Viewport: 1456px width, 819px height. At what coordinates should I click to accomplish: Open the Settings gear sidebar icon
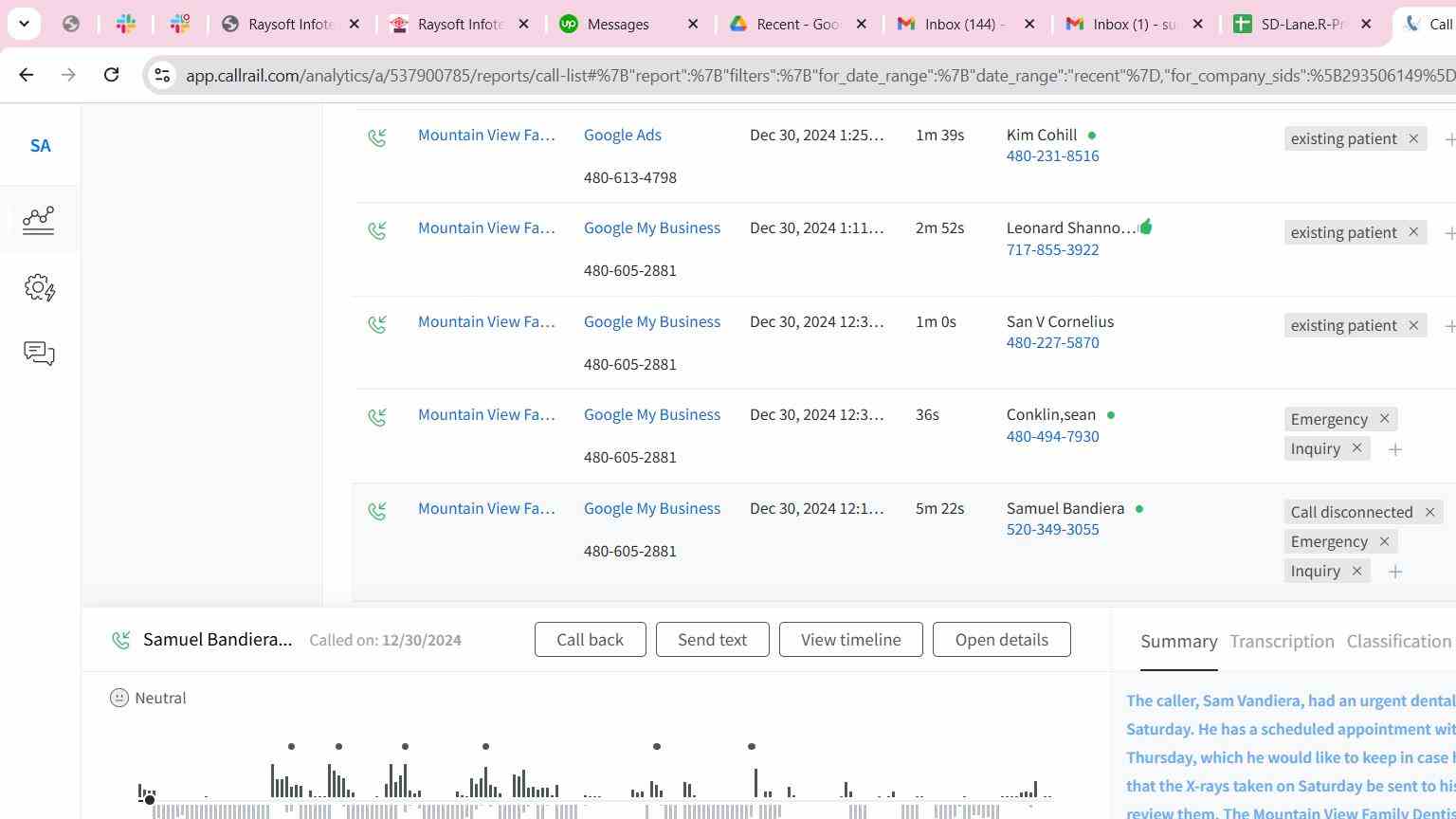(39, 287)
